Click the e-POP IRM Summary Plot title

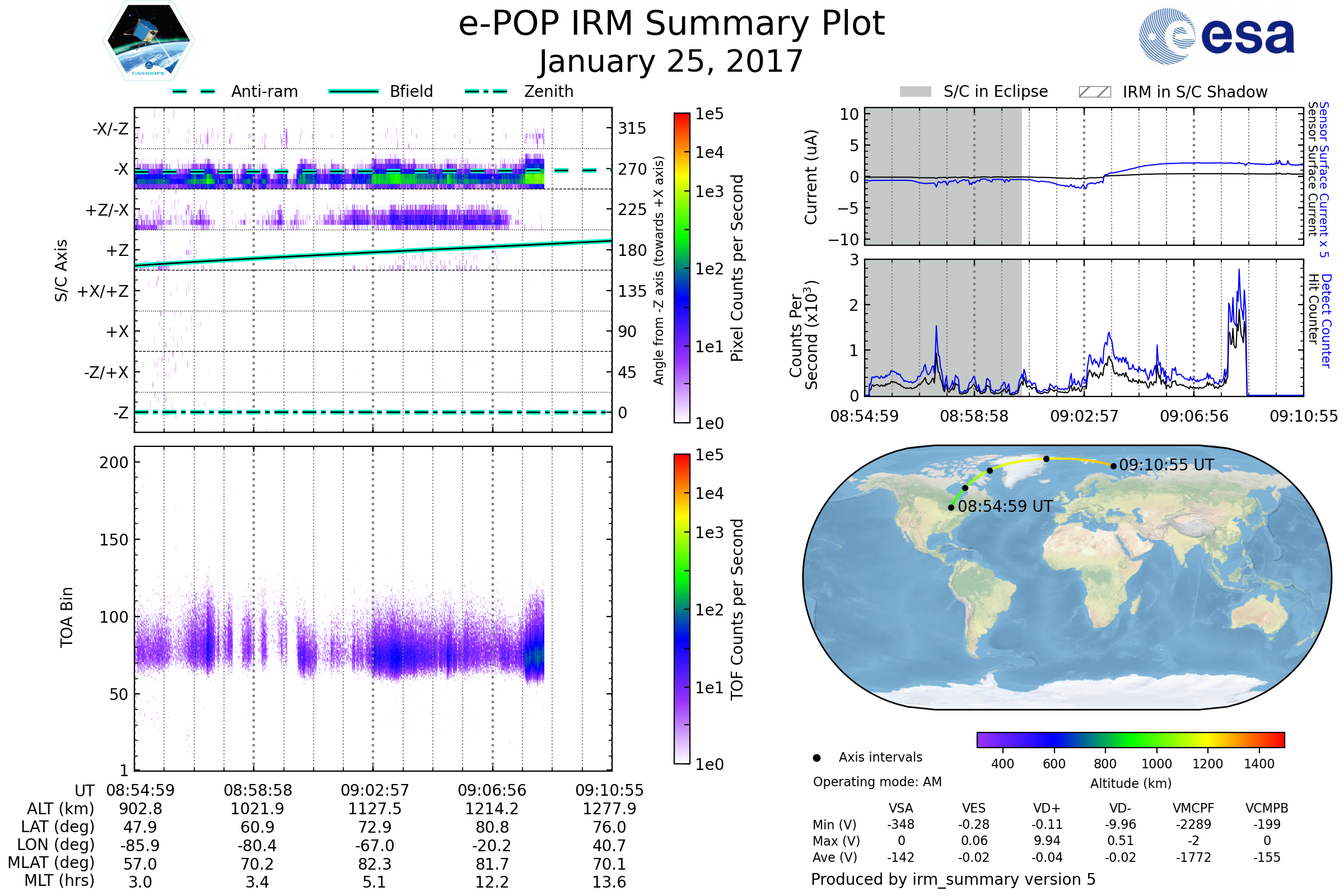pyautogui.click(x=671, y=24)
